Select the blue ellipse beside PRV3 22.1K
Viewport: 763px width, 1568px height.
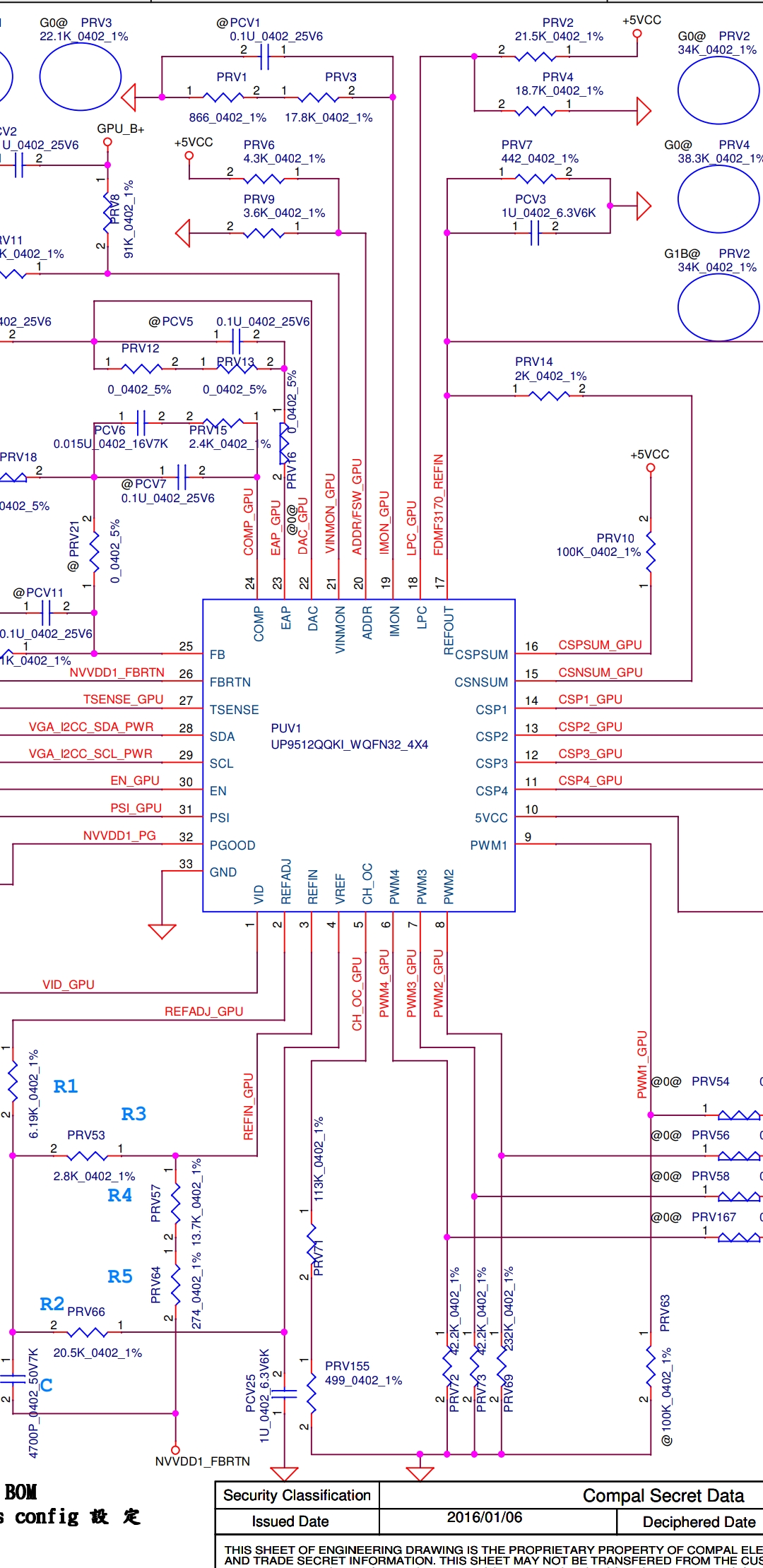(80, 77)
